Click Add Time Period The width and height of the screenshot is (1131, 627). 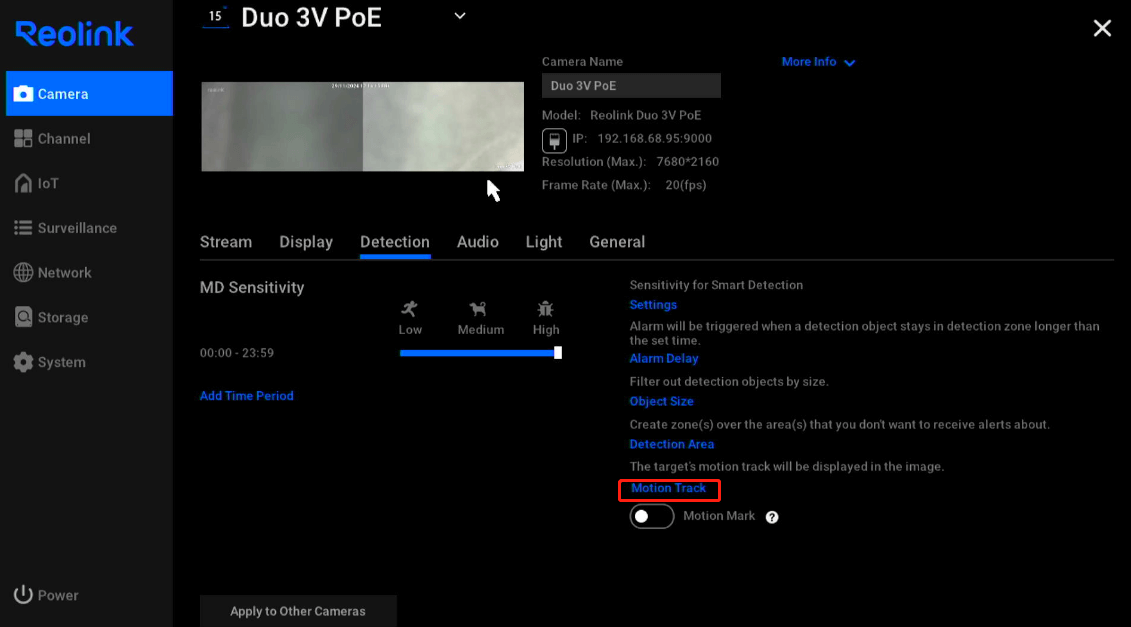click(247, 395)
